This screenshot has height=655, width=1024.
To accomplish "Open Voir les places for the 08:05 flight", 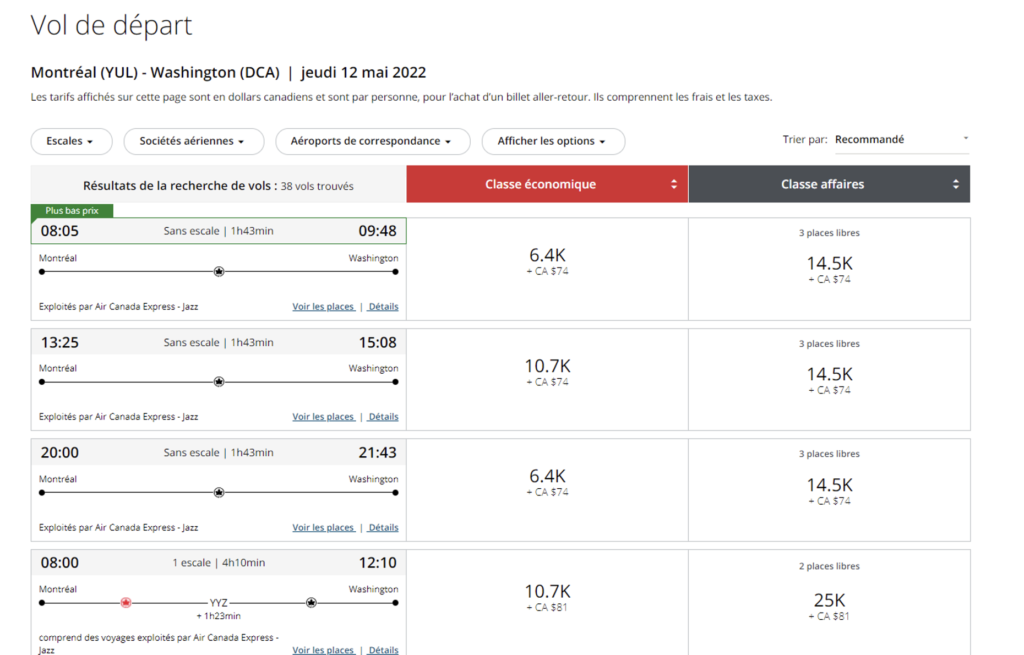I will (324, 307).
